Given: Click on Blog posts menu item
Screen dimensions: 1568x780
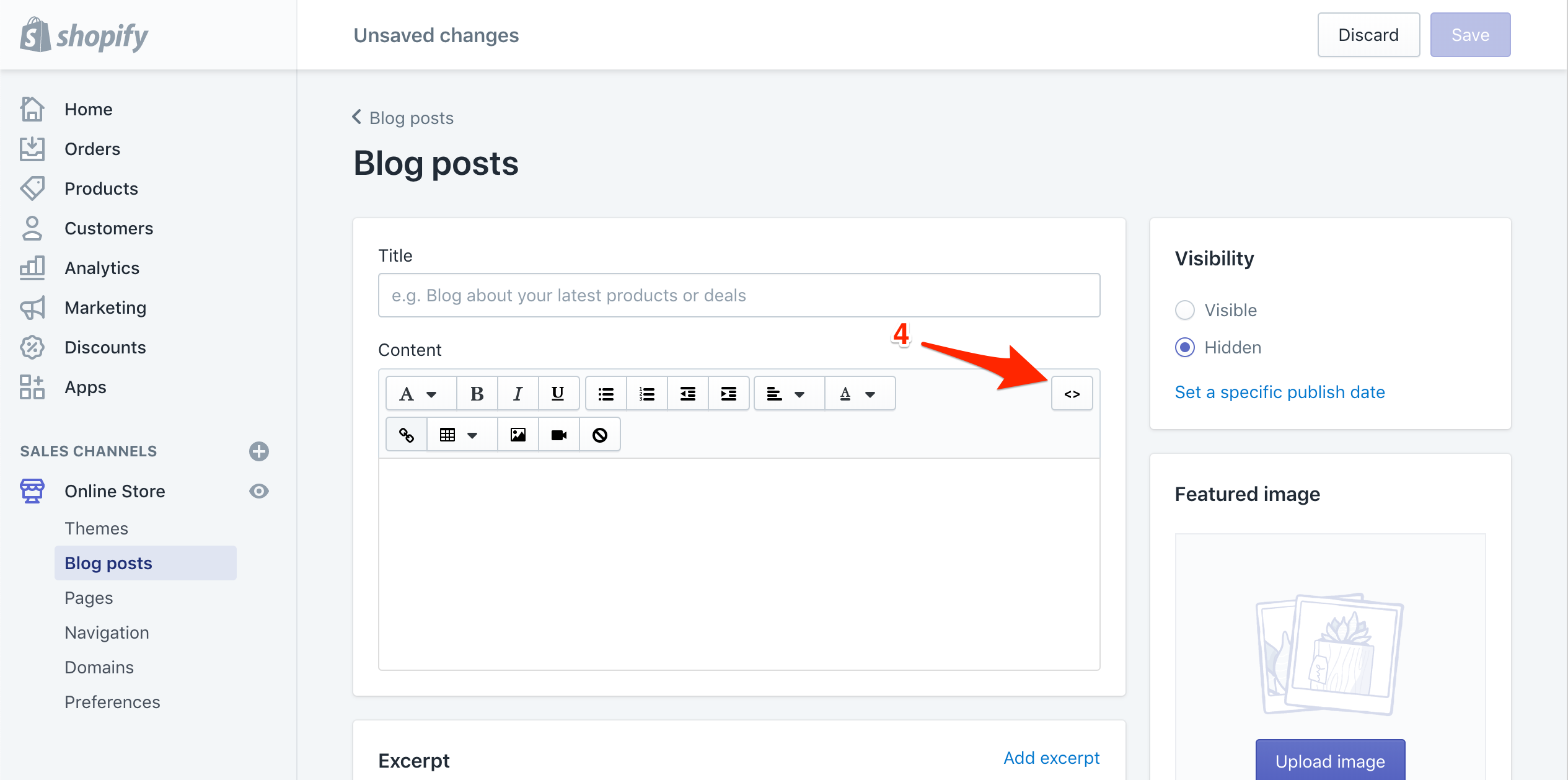Looking at the screenshot, I should tap(108, 563).
